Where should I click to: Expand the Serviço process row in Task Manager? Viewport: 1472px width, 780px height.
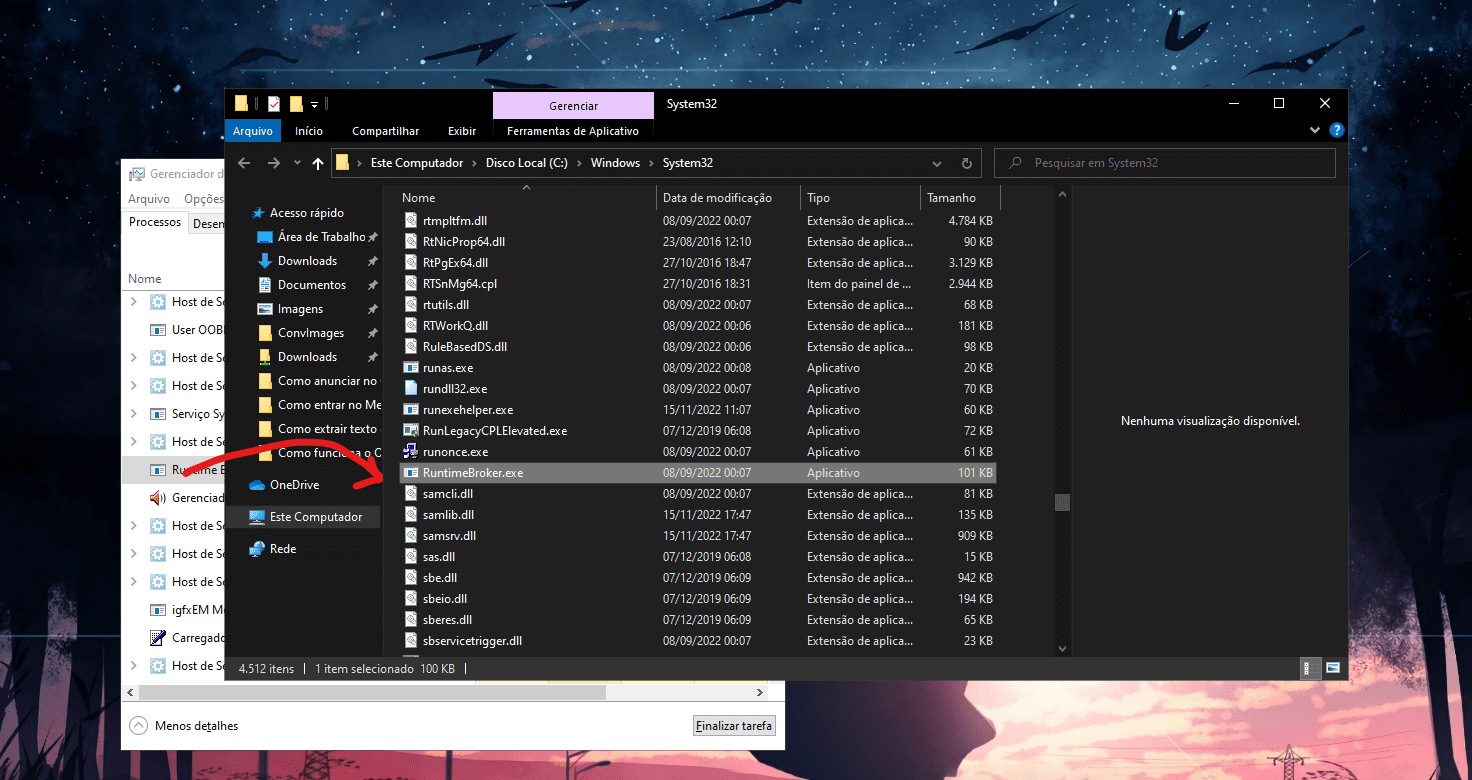pyautogui.click(x=135, y=414)
